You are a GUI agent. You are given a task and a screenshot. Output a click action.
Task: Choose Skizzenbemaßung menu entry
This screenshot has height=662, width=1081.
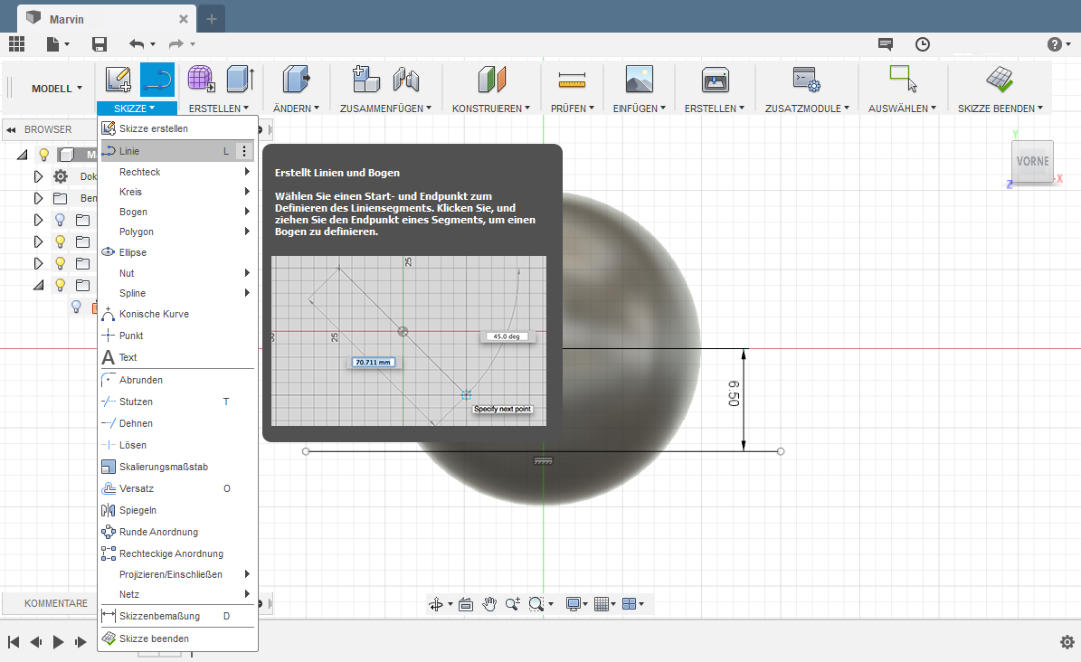[x=176, y=616]
